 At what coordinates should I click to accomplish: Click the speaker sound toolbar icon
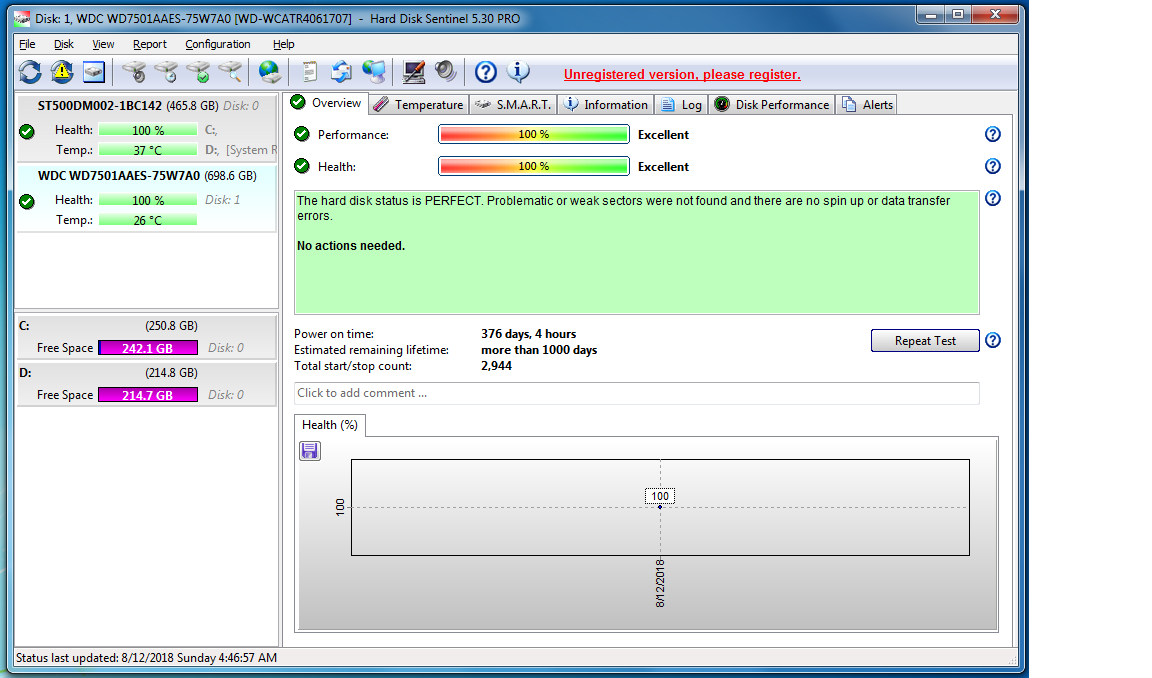coord(445,72)
